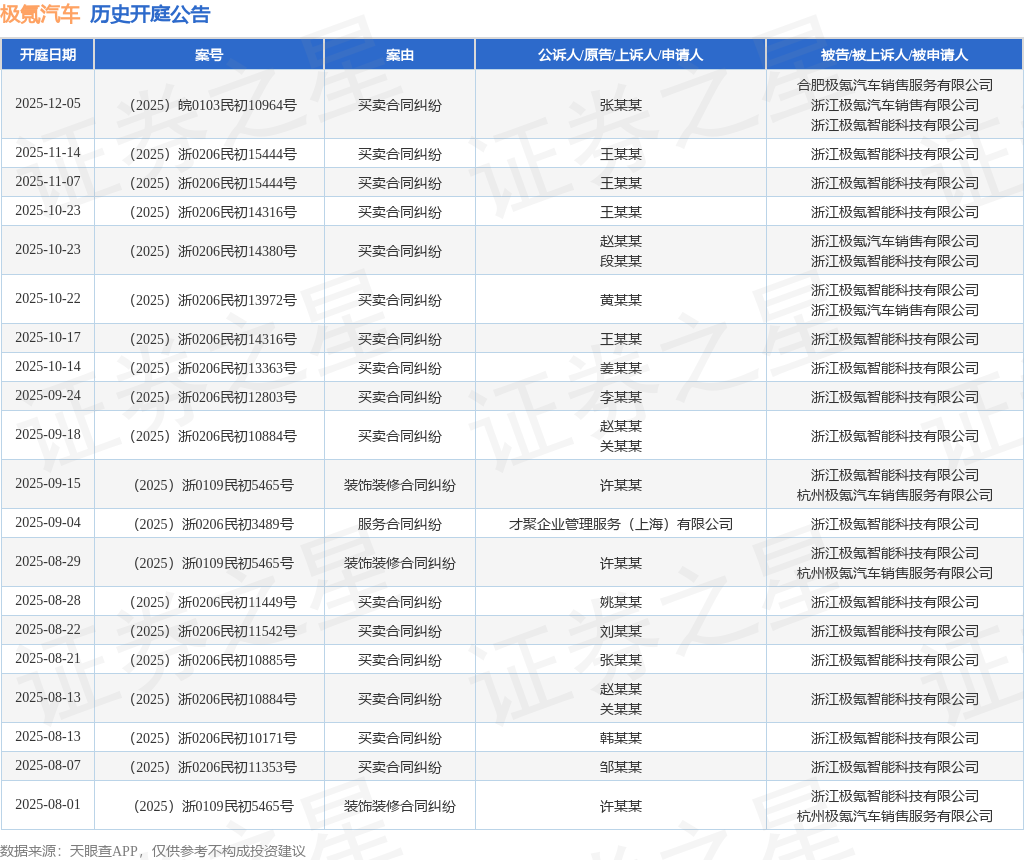Image resolution: width=1024 pixels, height=860 pixels.
Task: Select the 2025-08-28 hearing date
Action: pyautogui.click(x=48, y=601)
